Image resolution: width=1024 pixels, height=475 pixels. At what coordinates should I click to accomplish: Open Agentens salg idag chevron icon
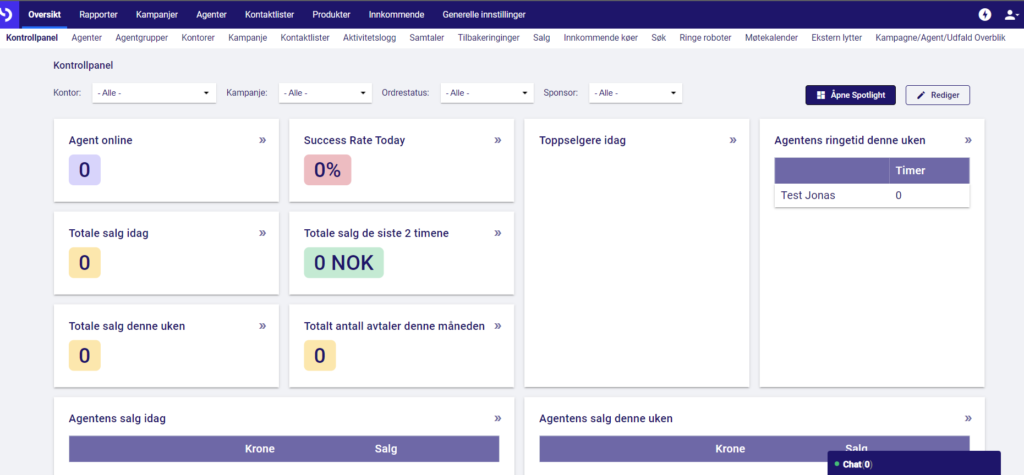[x=498, y=418]
